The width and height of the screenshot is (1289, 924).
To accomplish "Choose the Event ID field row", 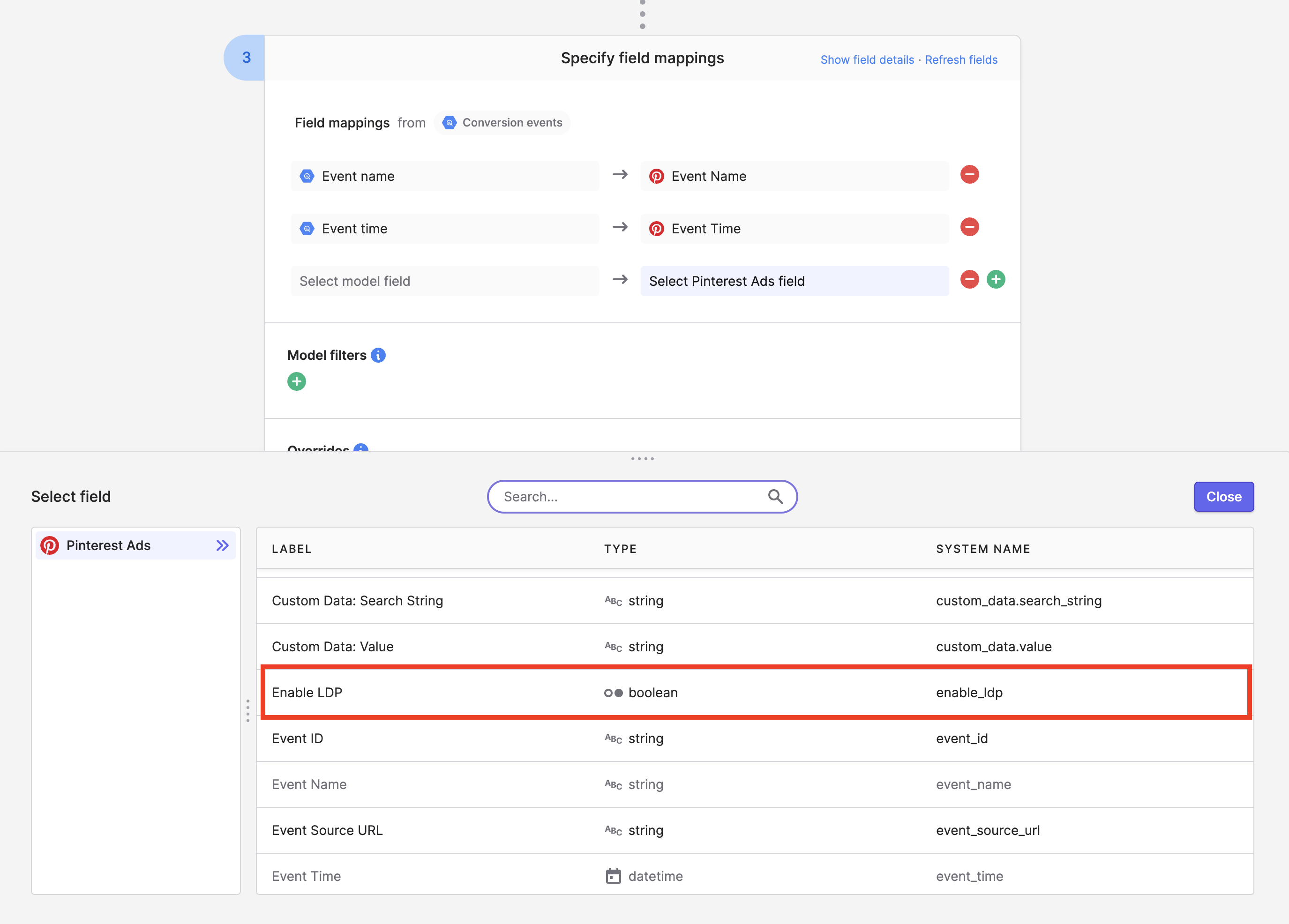I will click(x=754, y=738).
